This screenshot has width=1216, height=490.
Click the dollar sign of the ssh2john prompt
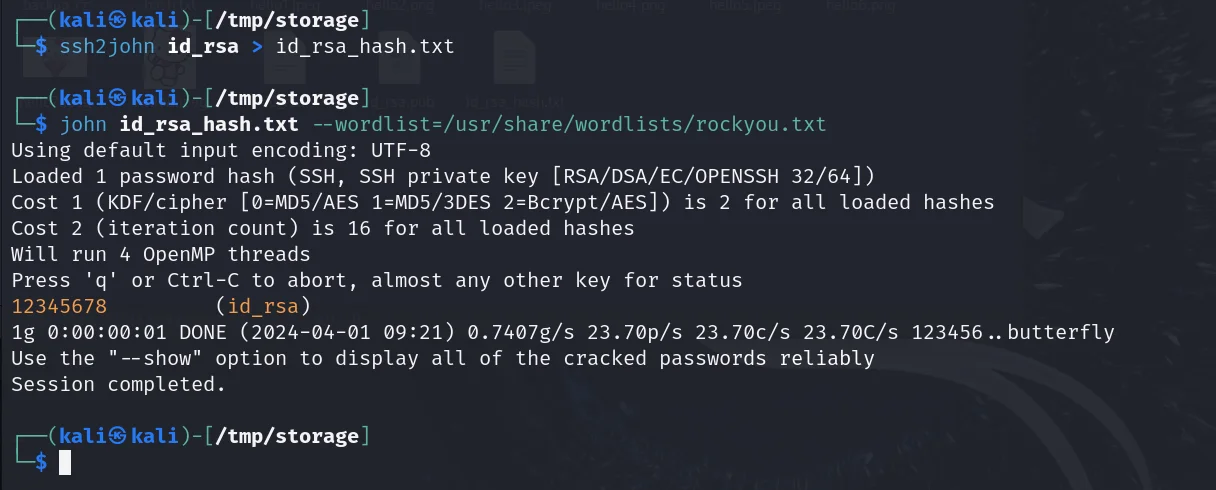[x=41, y=47]
